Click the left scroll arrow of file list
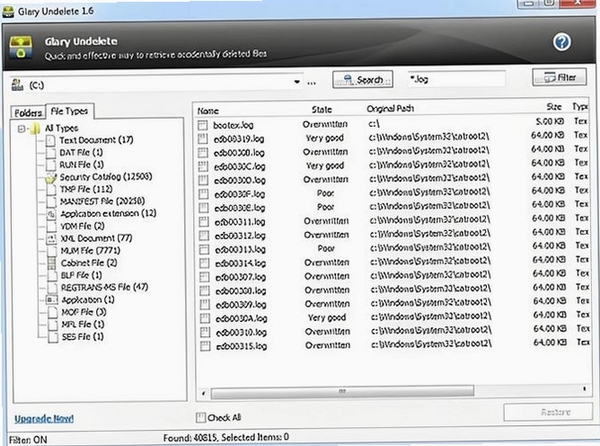Image resolution: width=600 pixels, height=446 pixels. click(x=204, y=393)
